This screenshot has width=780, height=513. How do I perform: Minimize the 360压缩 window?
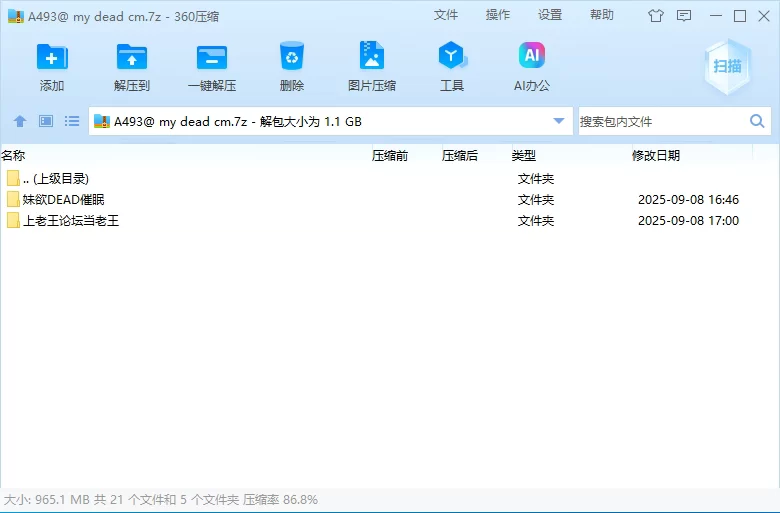pyautogui.click(x=716, y=16)
